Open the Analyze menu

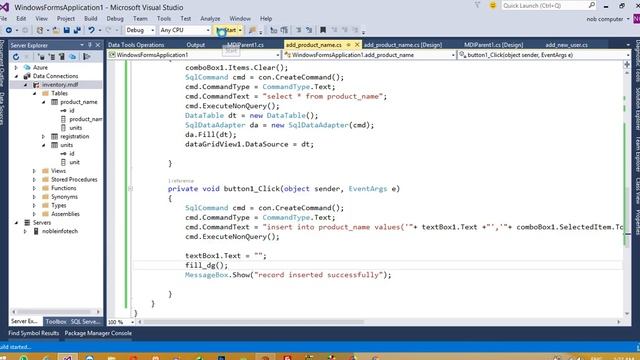point(210,19)
